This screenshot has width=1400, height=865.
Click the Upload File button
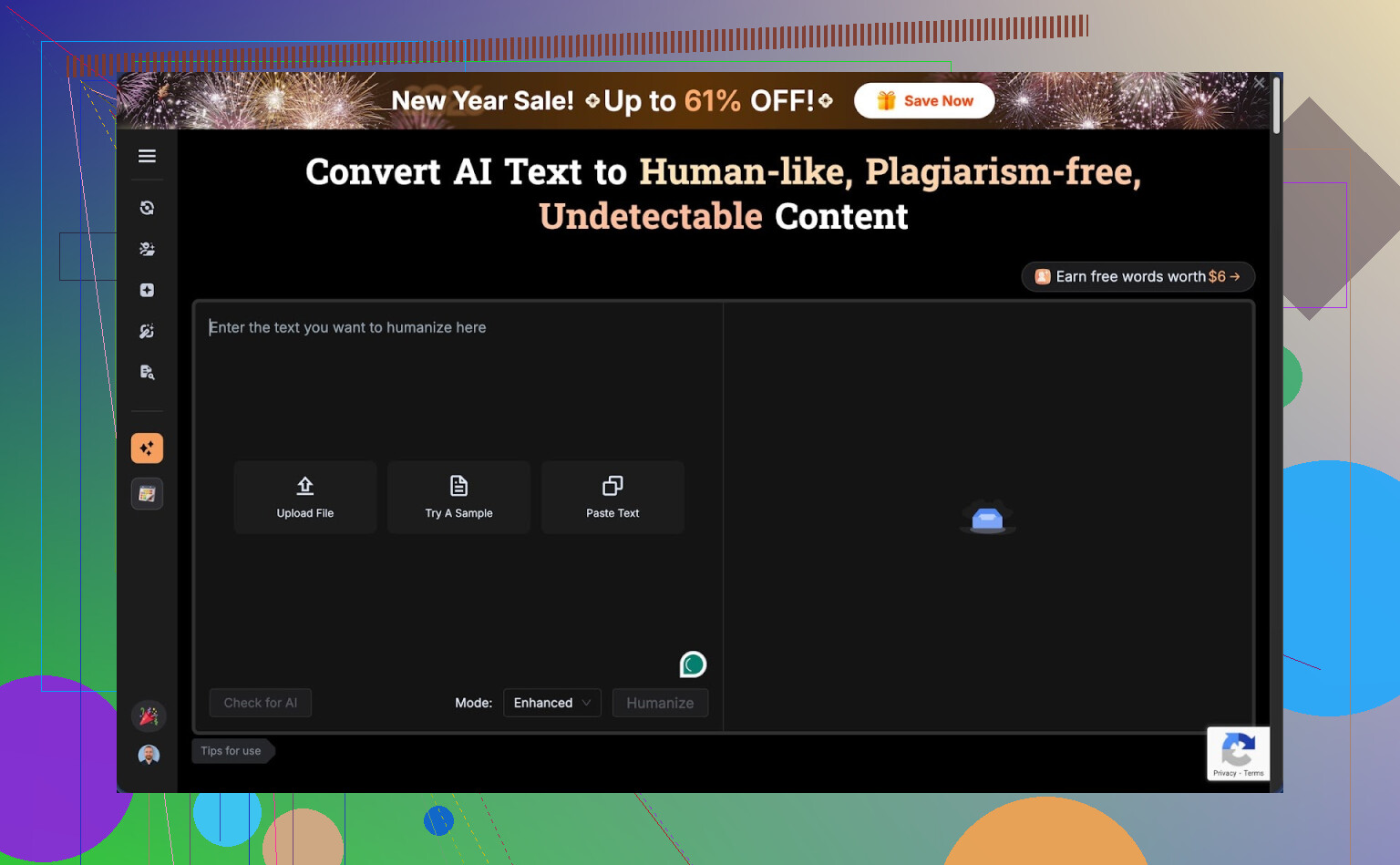[305, 497]
